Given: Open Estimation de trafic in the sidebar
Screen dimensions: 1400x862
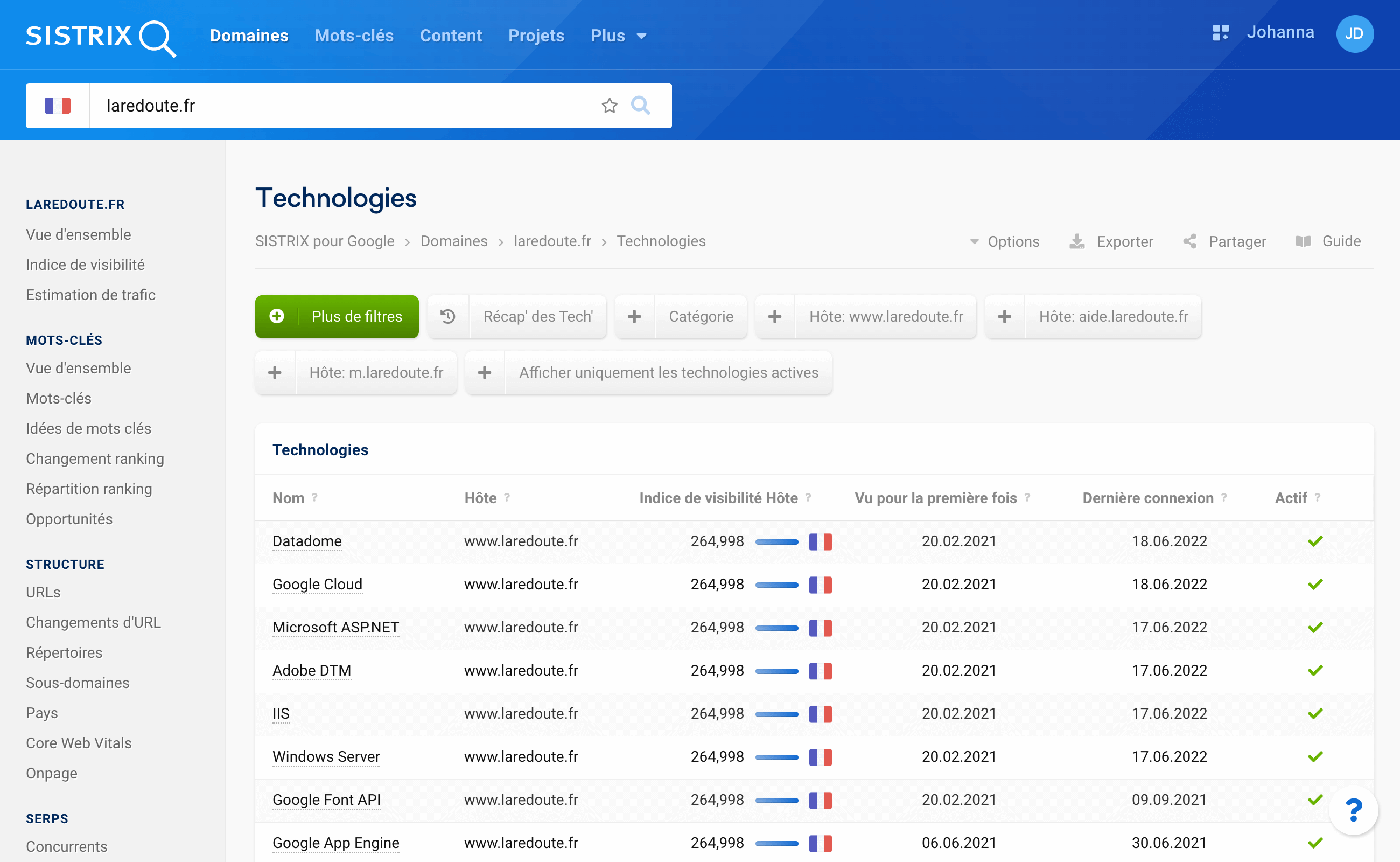Looking at the screenshot, I should pos(90,295).
